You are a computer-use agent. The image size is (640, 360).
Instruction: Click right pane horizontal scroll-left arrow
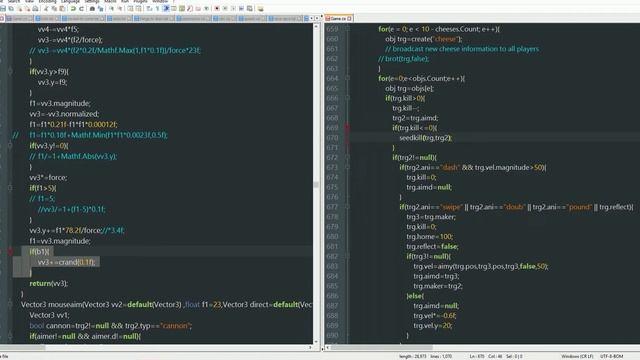click(328, 348)
